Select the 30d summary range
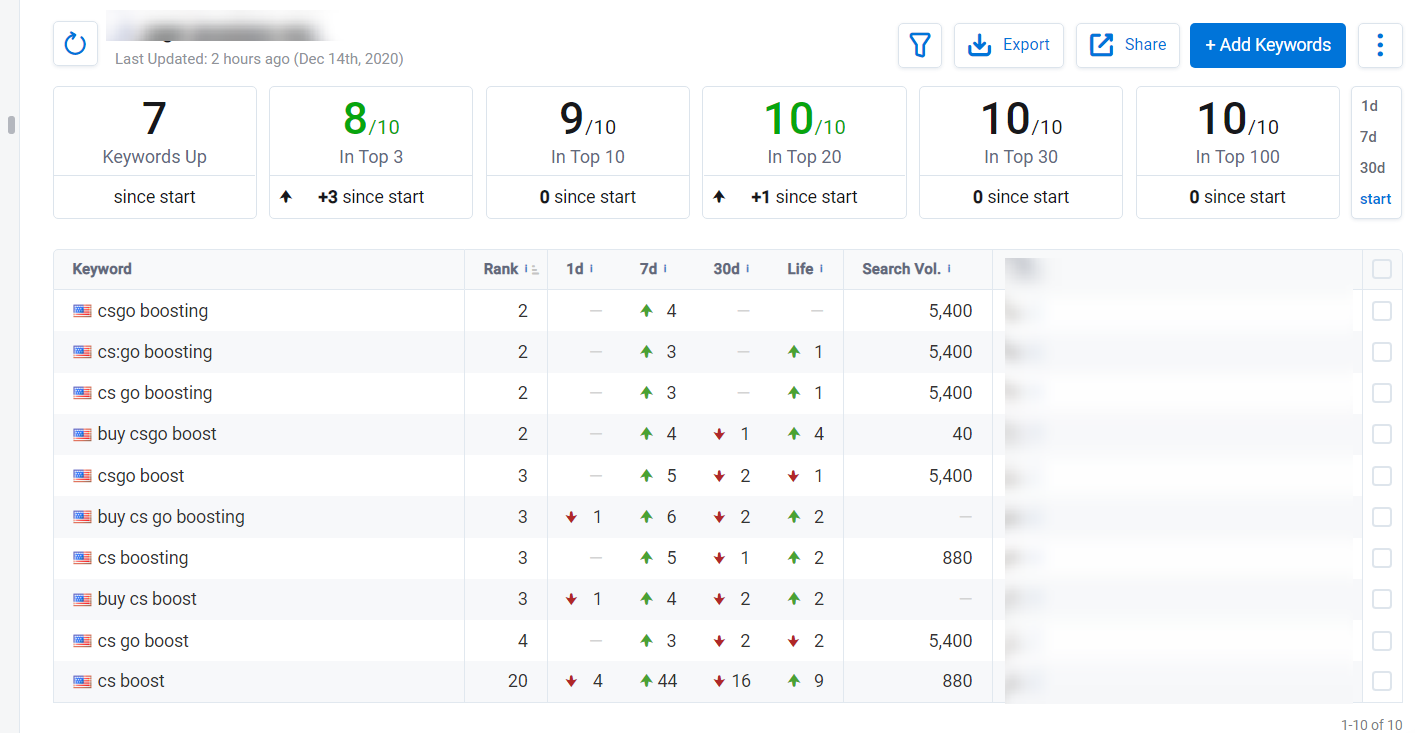The height and width of the screenshot is (733, 1415). pos(1372,168)
